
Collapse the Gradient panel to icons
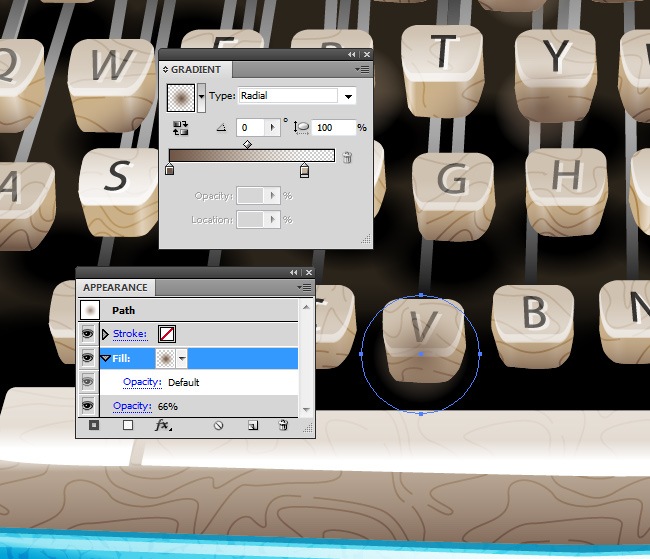point(352,54)
